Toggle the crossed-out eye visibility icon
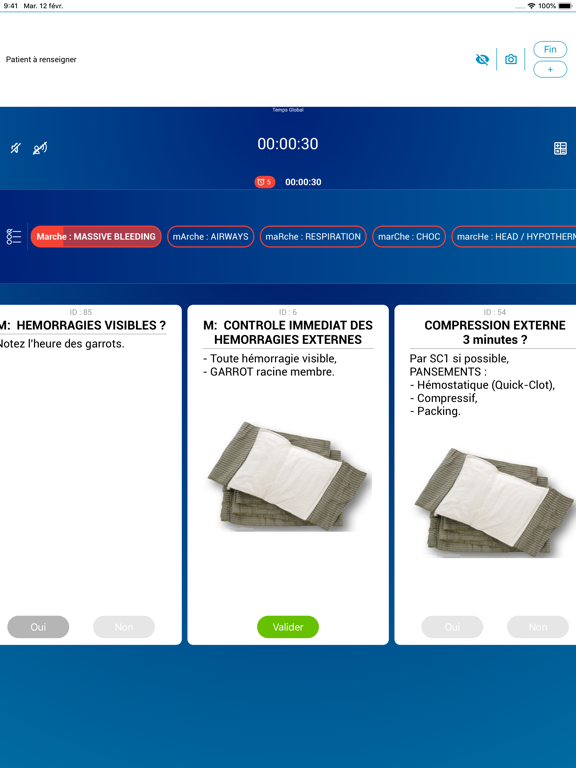The height and width of the screenshot is (768, 576). 482,59
